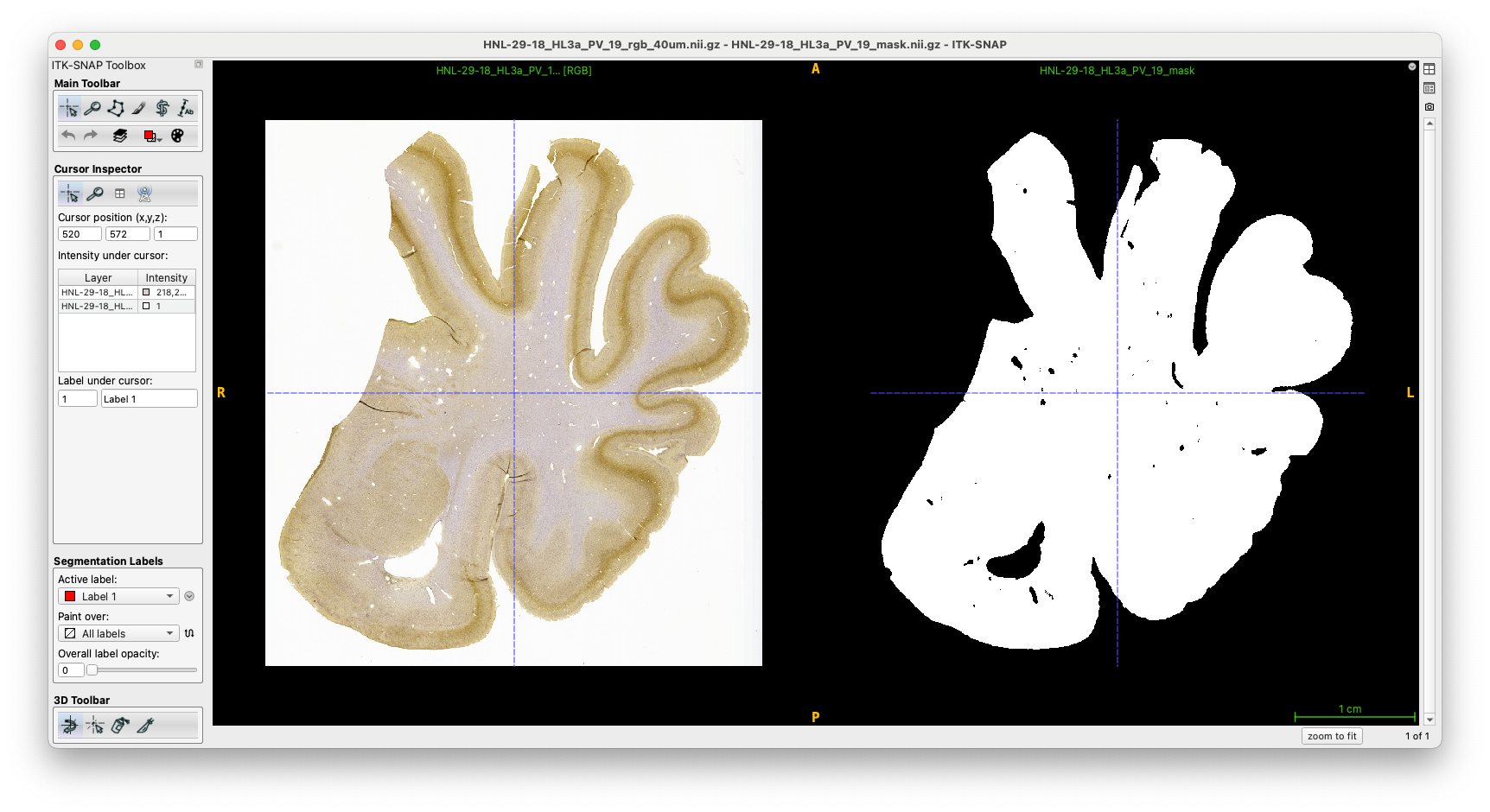
Task: Click the label opacity value field
Action: click(71, 670)
